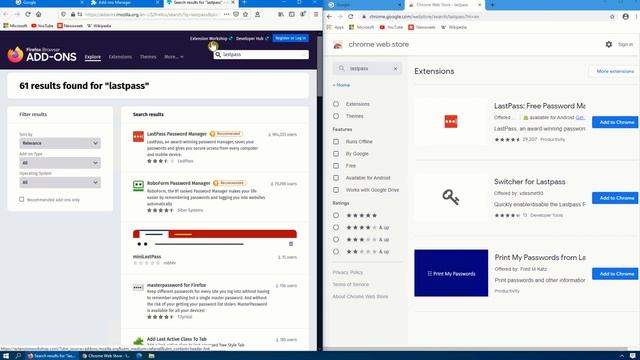Screen dimensions: 640x360
Task: Tick Recommended add-ons only checkbox
Action: click(22, 199)
